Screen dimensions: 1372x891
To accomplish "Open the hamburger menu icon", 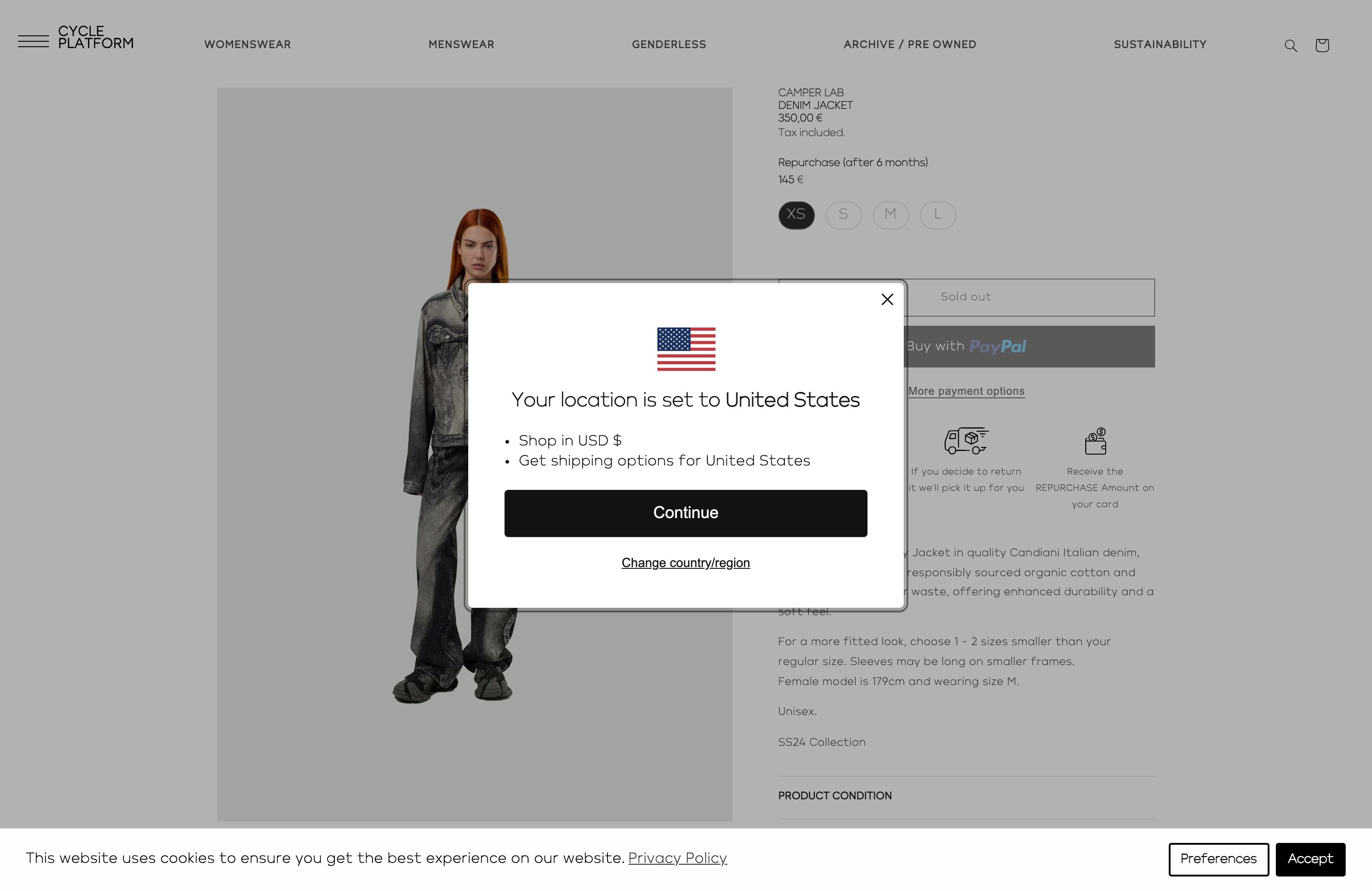I will click(33, 41).
